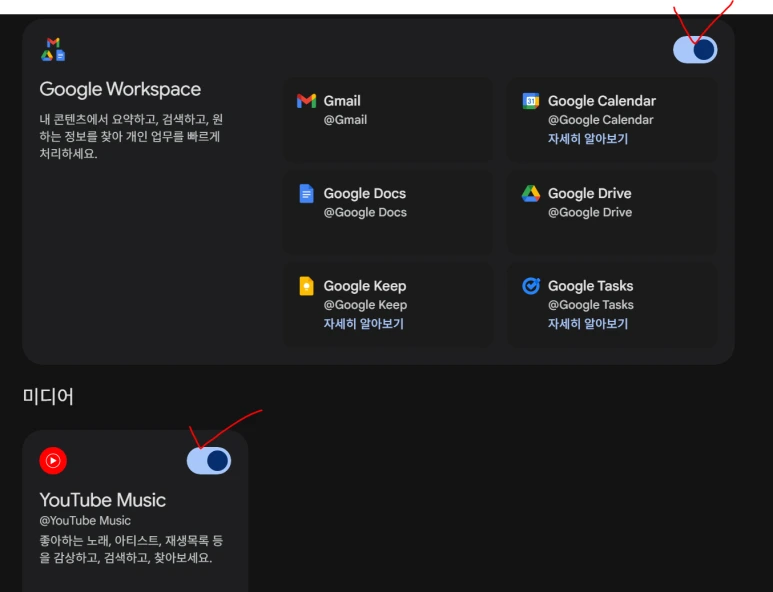Click the Google Calendar icon
773x592 pixels.
[x=531, y=101]
